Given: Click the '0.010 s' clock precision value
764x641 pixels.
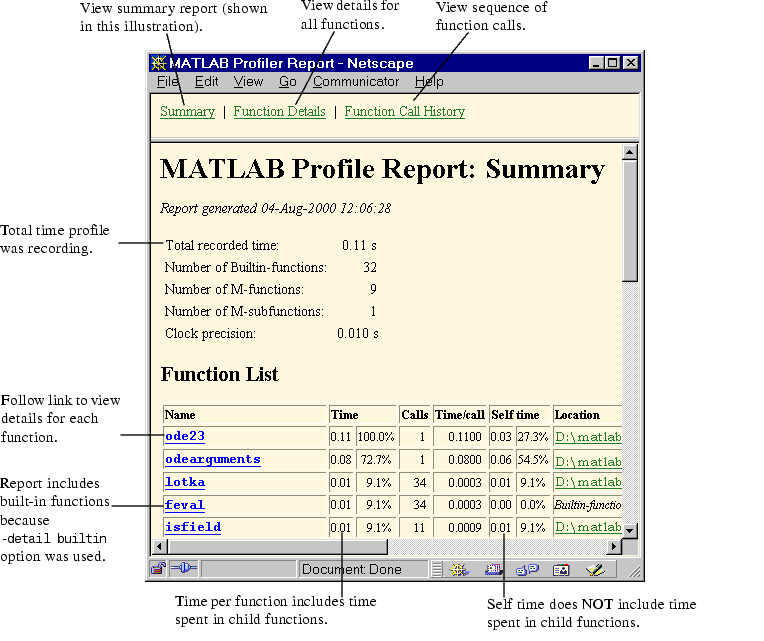Looking at the screenshot, I should [x=358, y=334].
